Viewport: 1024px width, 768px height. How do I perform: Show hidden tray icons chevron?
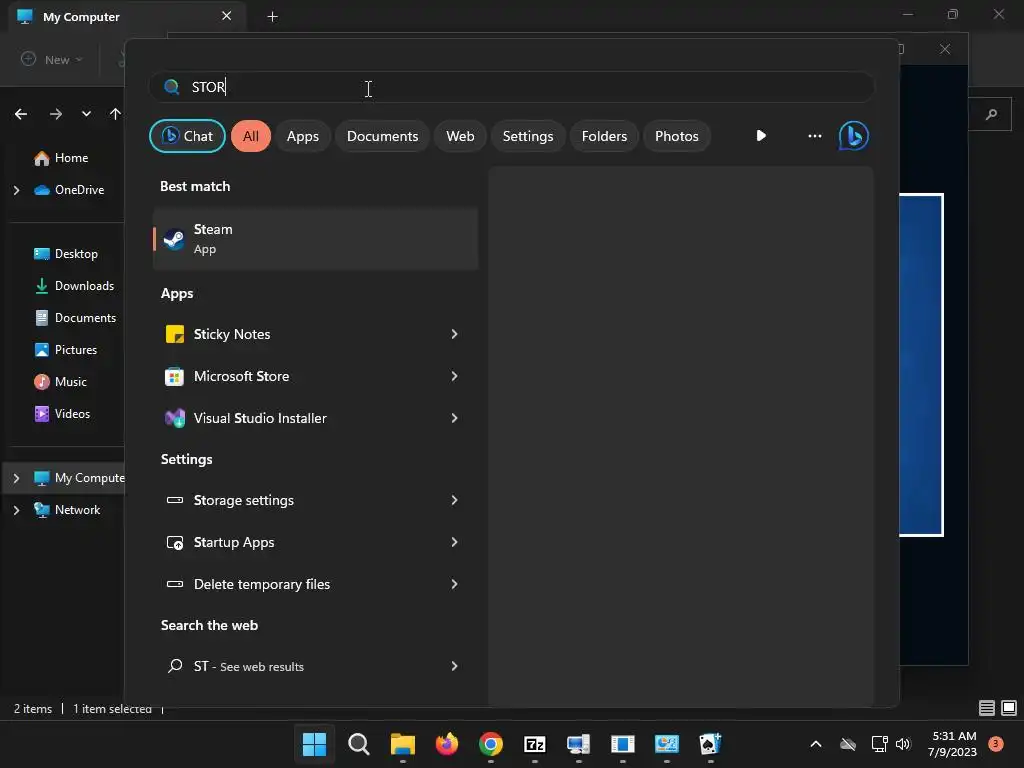[816, 744]
